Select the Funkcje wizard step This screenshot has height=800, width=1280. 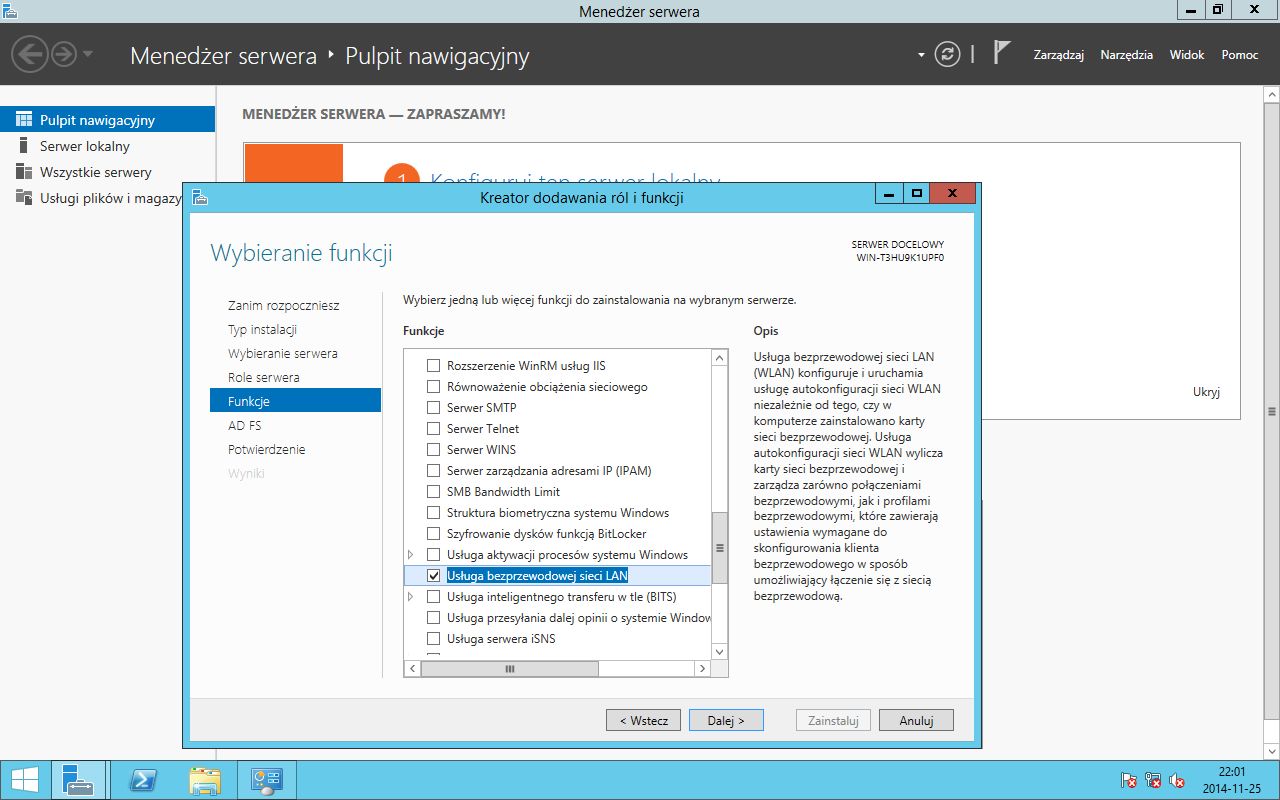tap(296, 400)
